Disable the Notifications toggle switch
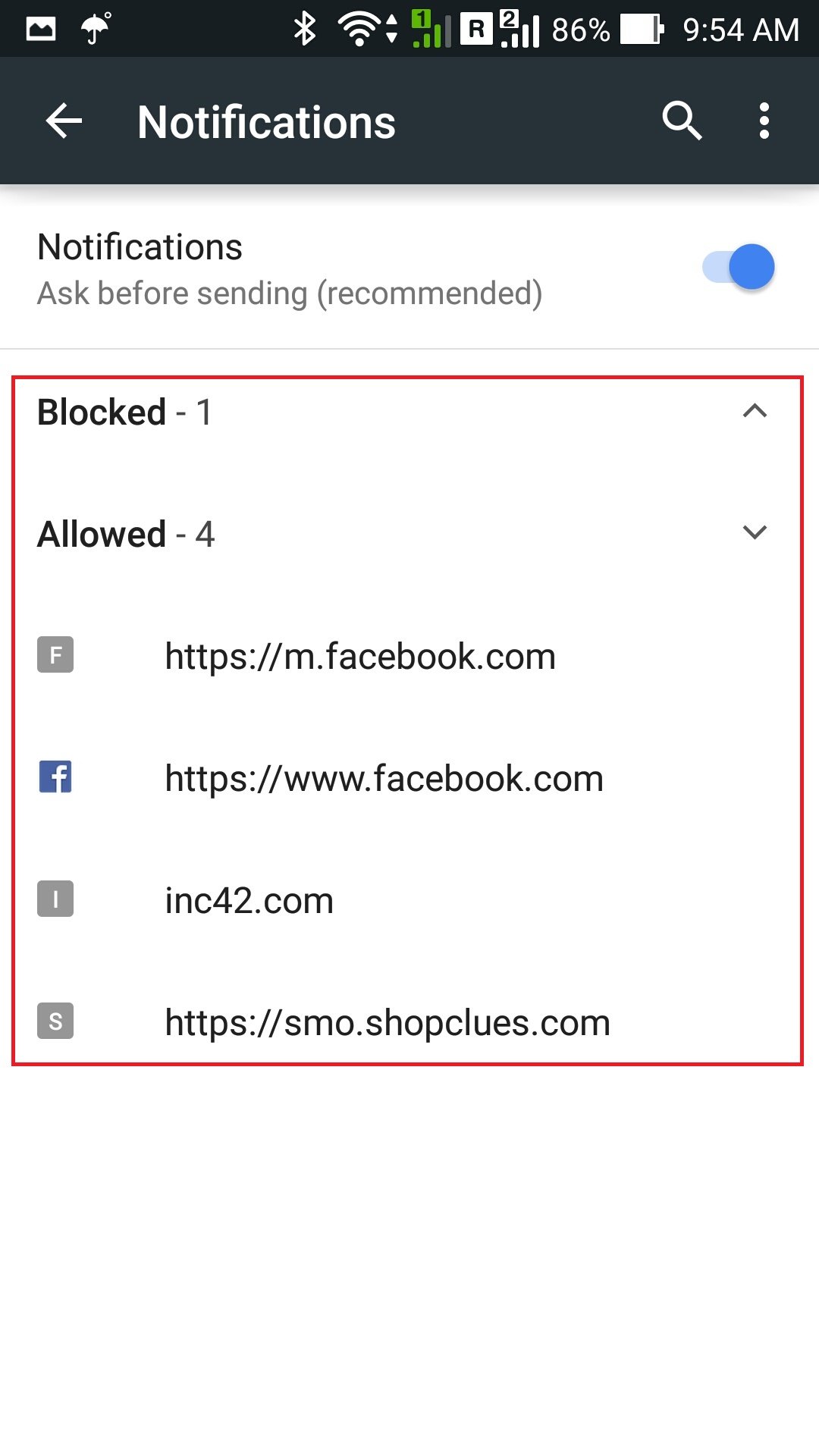Image resolution: width=819 pixels, height=1456 pixels. (x=739, y=267)
